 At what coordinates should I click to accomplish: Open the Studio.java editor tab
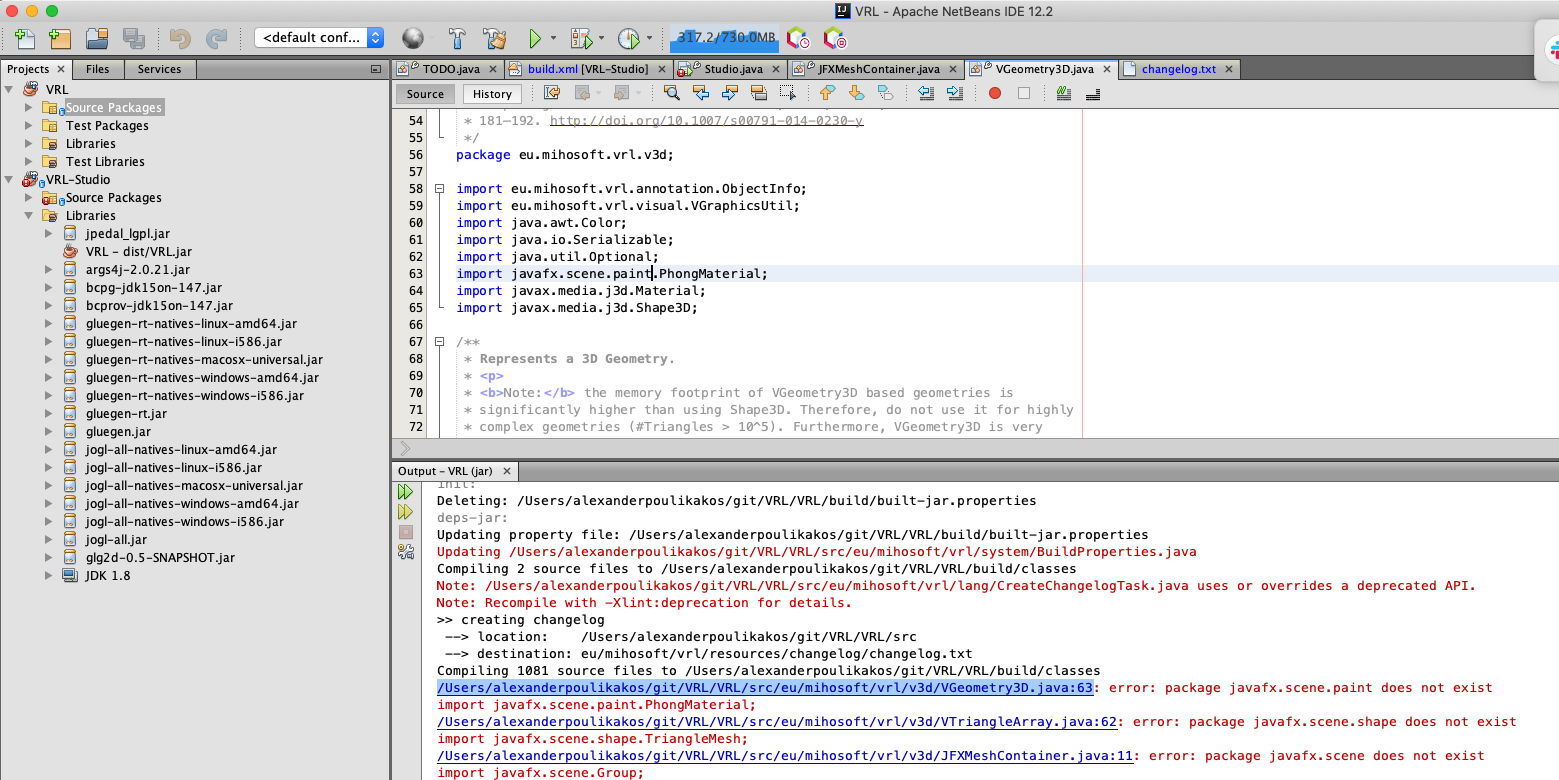point(733,69)
